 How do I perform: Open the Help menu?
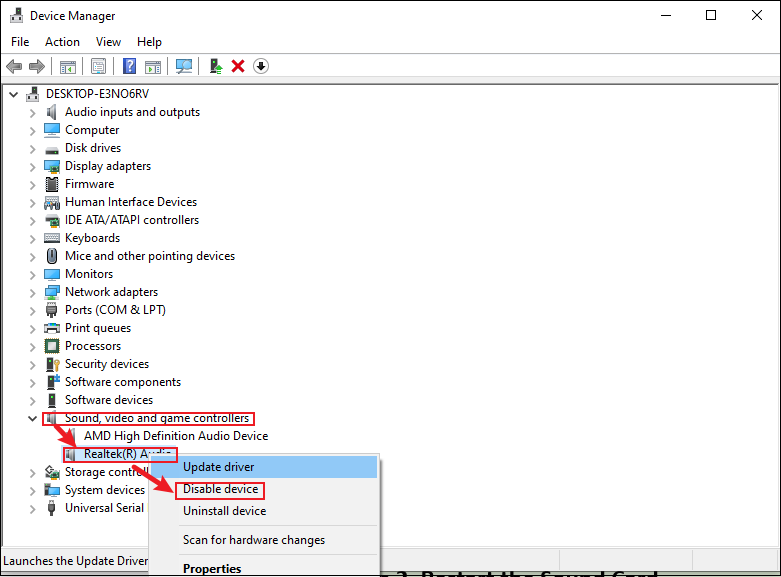coord(149,42)
